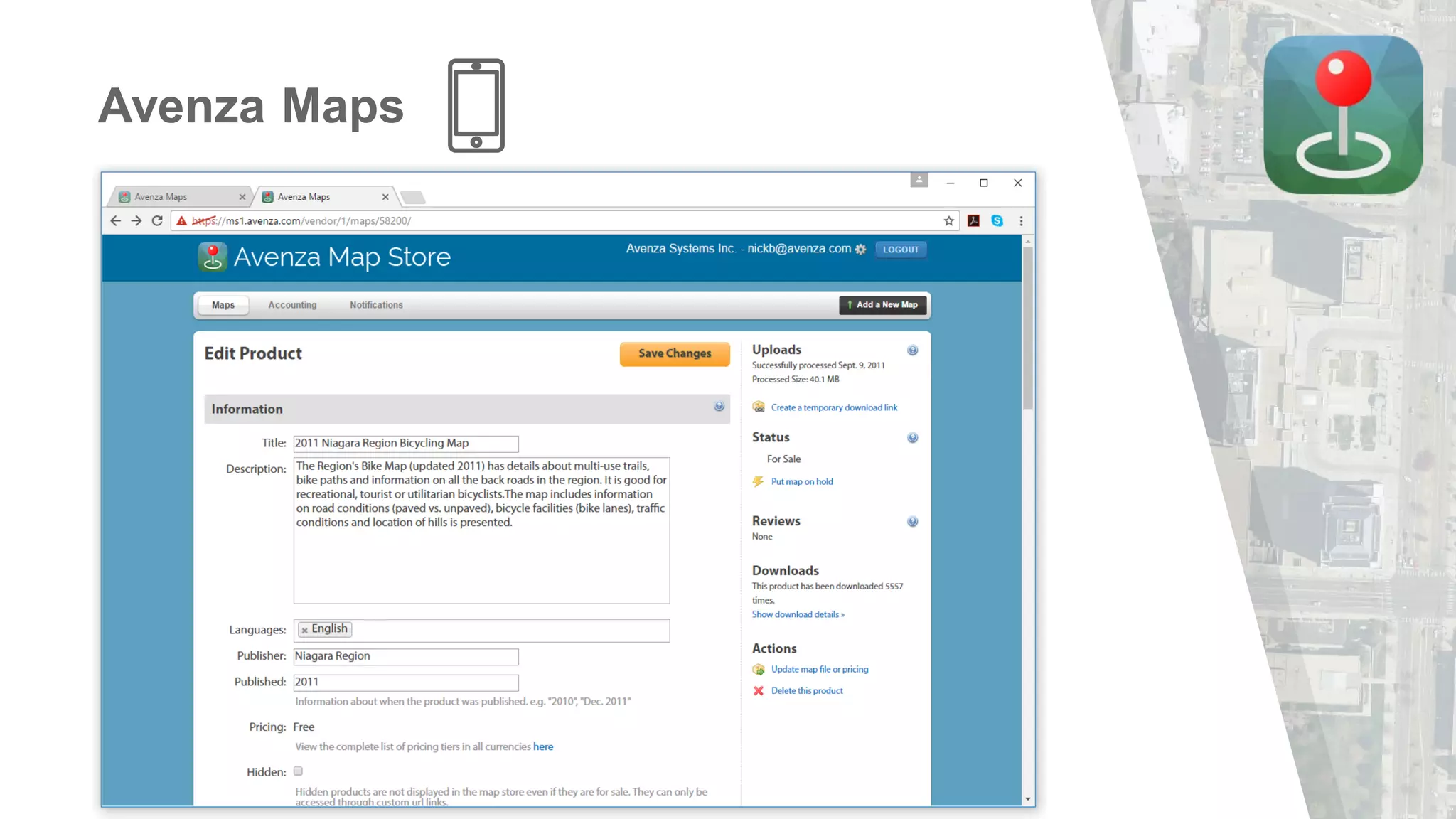Open the Status help question icon

point(912,438)
